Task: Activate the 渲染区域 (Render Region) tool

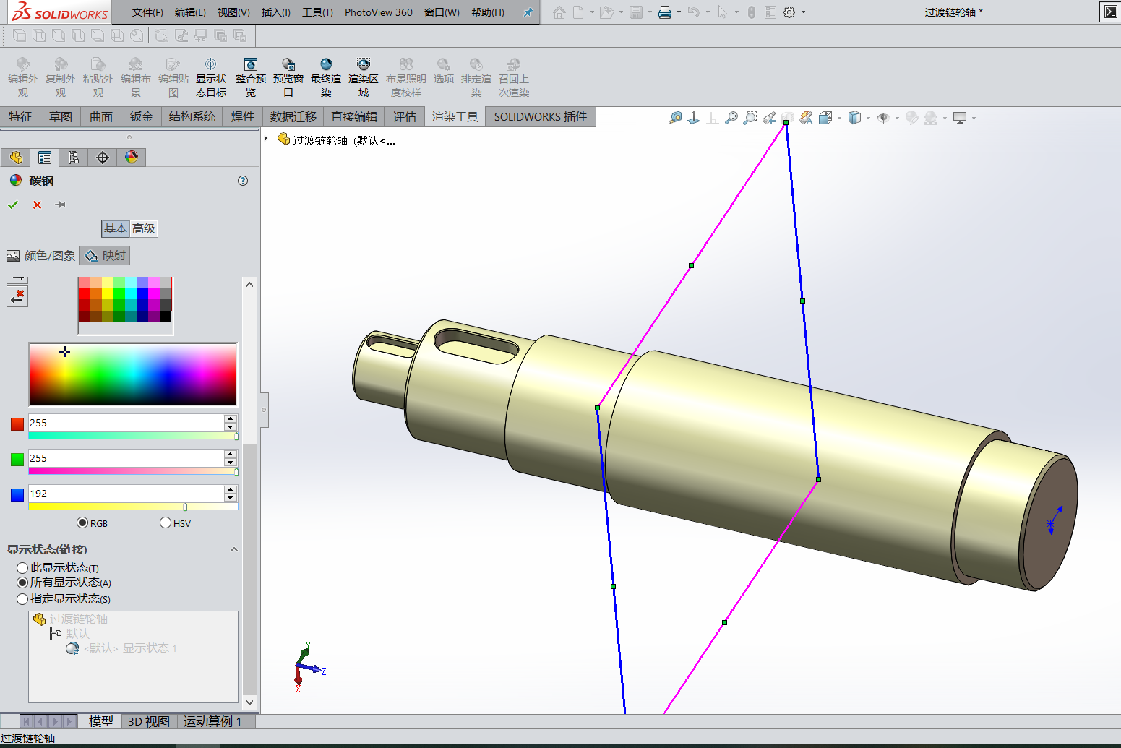Action: coord(364,72)
